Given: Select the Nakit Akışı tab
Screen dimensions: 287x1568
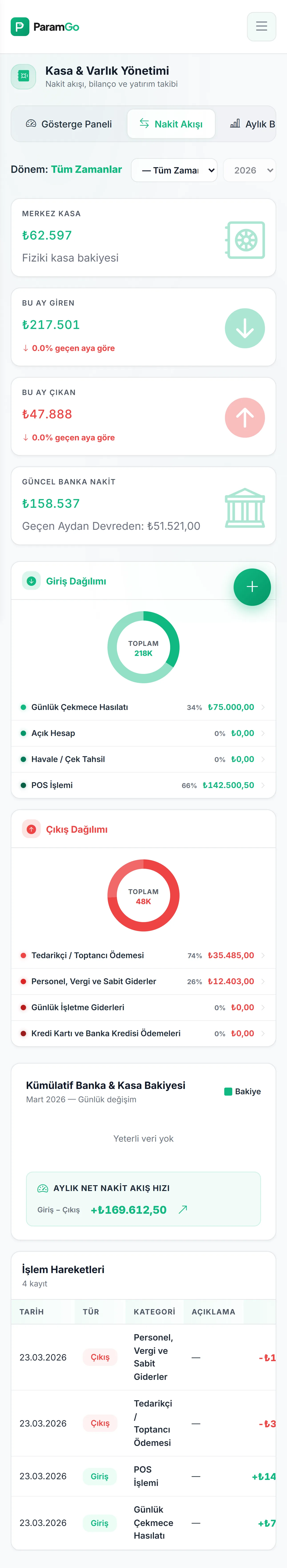Looking at the screenshot, I should [x=171, y=124].
